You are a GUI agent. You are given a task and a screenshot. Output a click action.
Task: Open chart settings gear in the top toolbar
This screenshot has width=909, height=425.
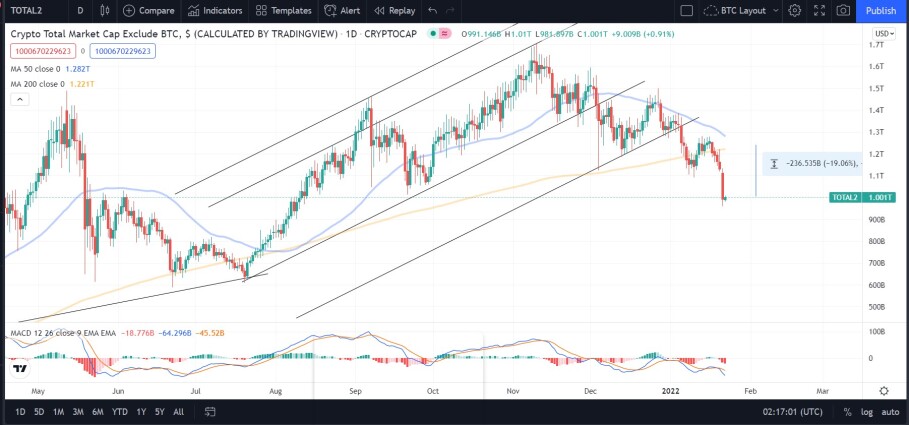coord(794,10)
